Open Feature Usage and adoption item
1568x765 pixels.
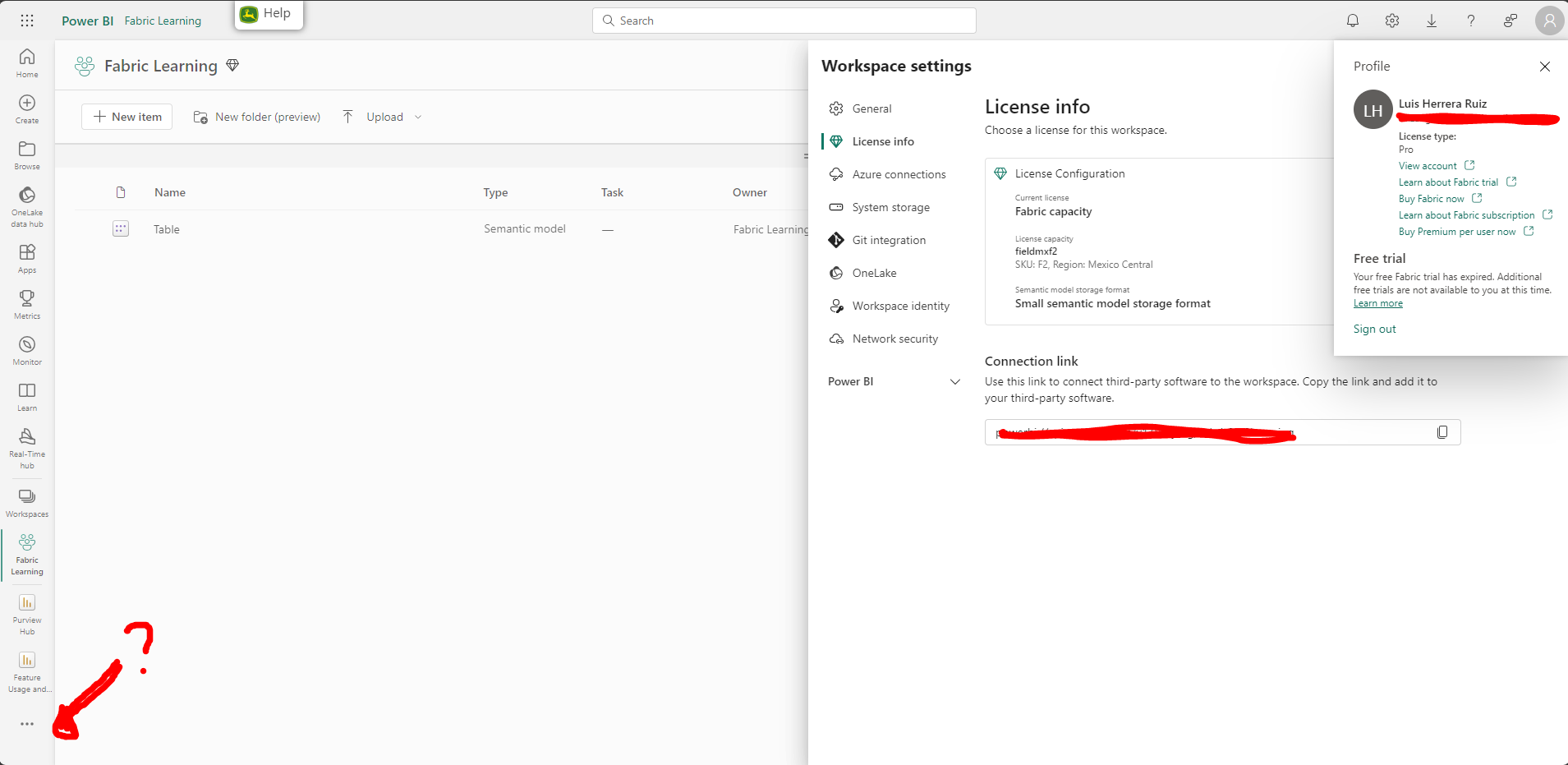click(x=27, y=671)
